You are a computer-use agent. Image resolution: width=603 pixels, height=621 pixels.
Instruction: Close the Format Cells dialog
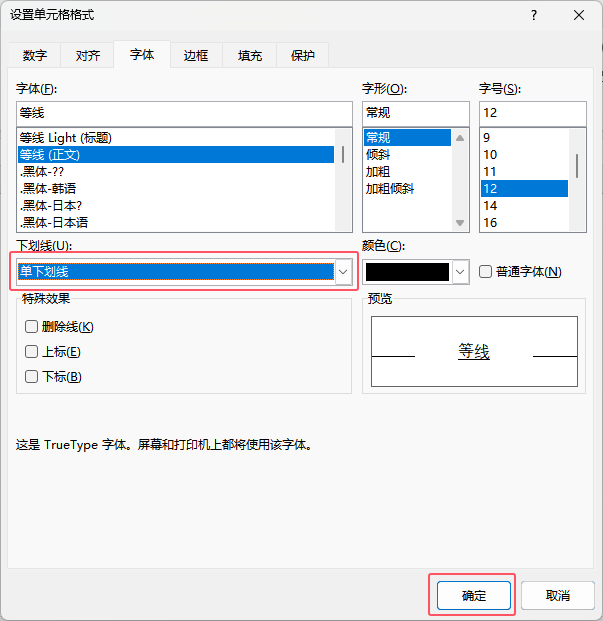(x=579, y=15)
